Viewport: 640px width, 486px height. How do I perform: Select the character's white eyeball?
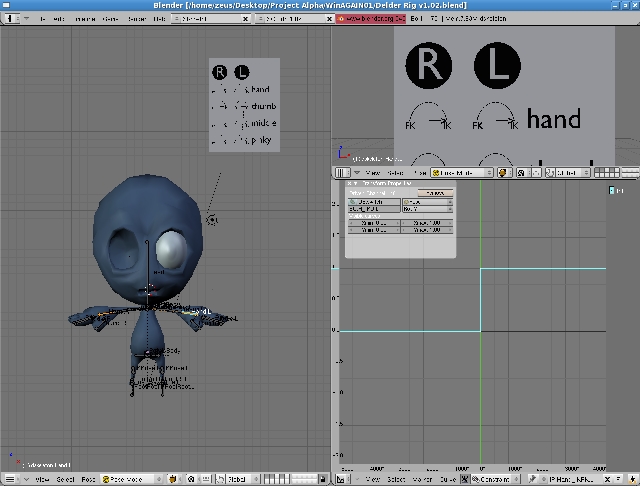(171, 250)
